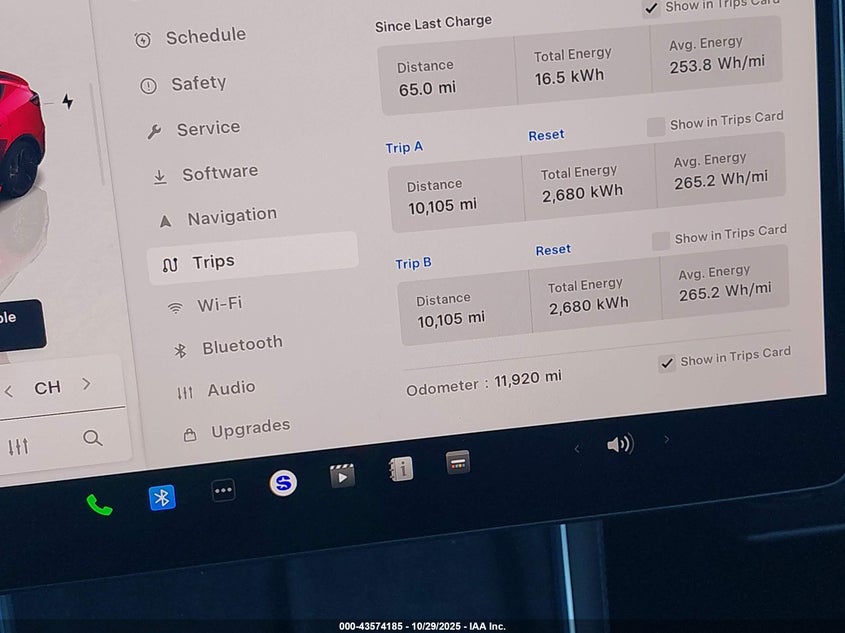This screenshot has height=633, width=845.
Task: Go to previous channel with left chevron
Action: (x=9, y=391)
